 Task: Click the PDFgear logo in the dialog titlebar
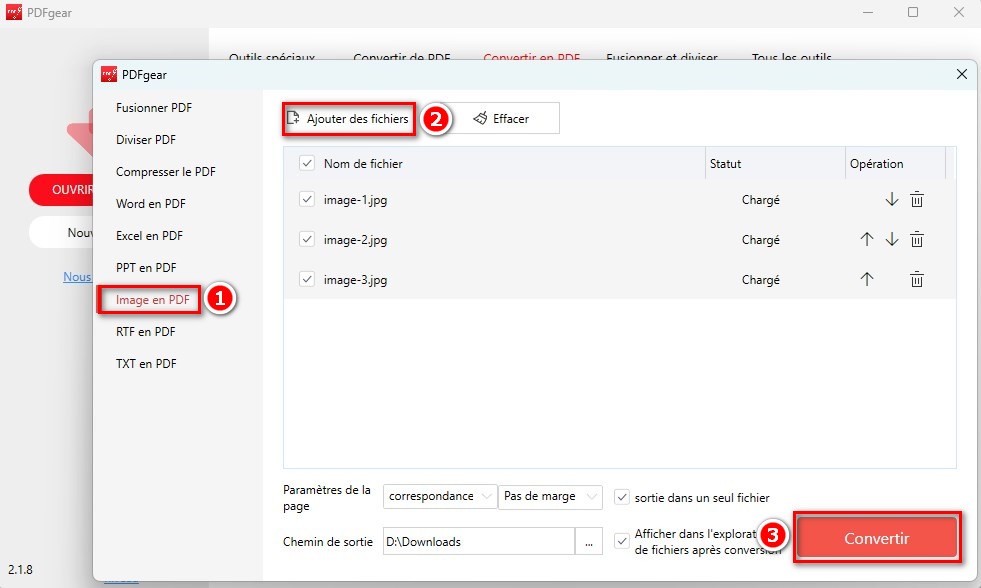[x=108, y=74]
